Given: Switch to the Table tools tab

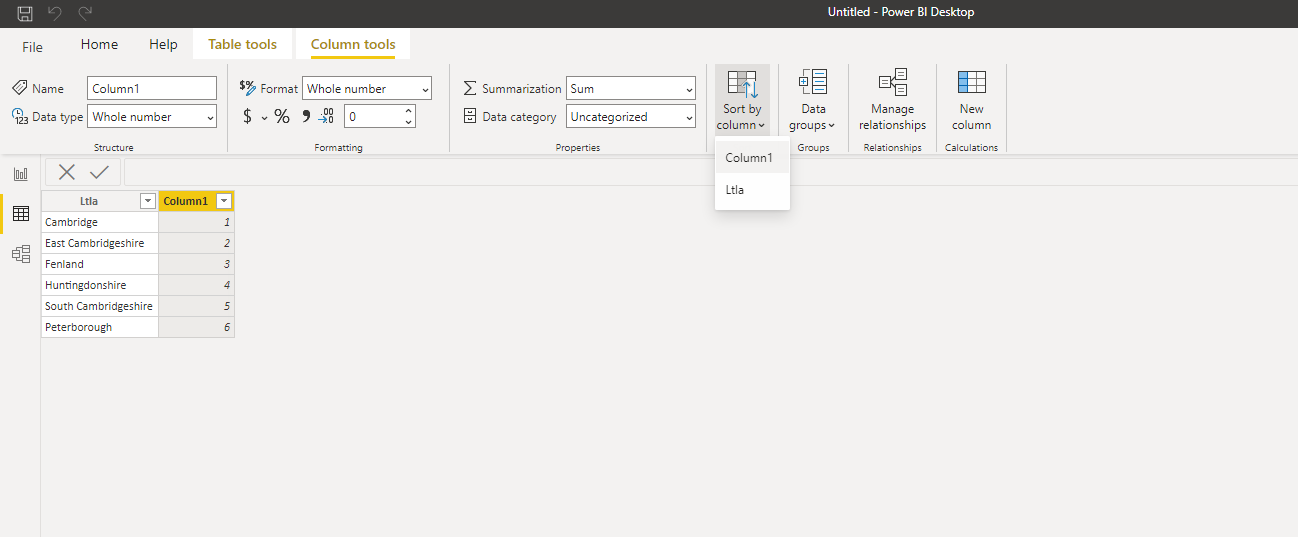Looking at the screenshot, I should 242,44.
